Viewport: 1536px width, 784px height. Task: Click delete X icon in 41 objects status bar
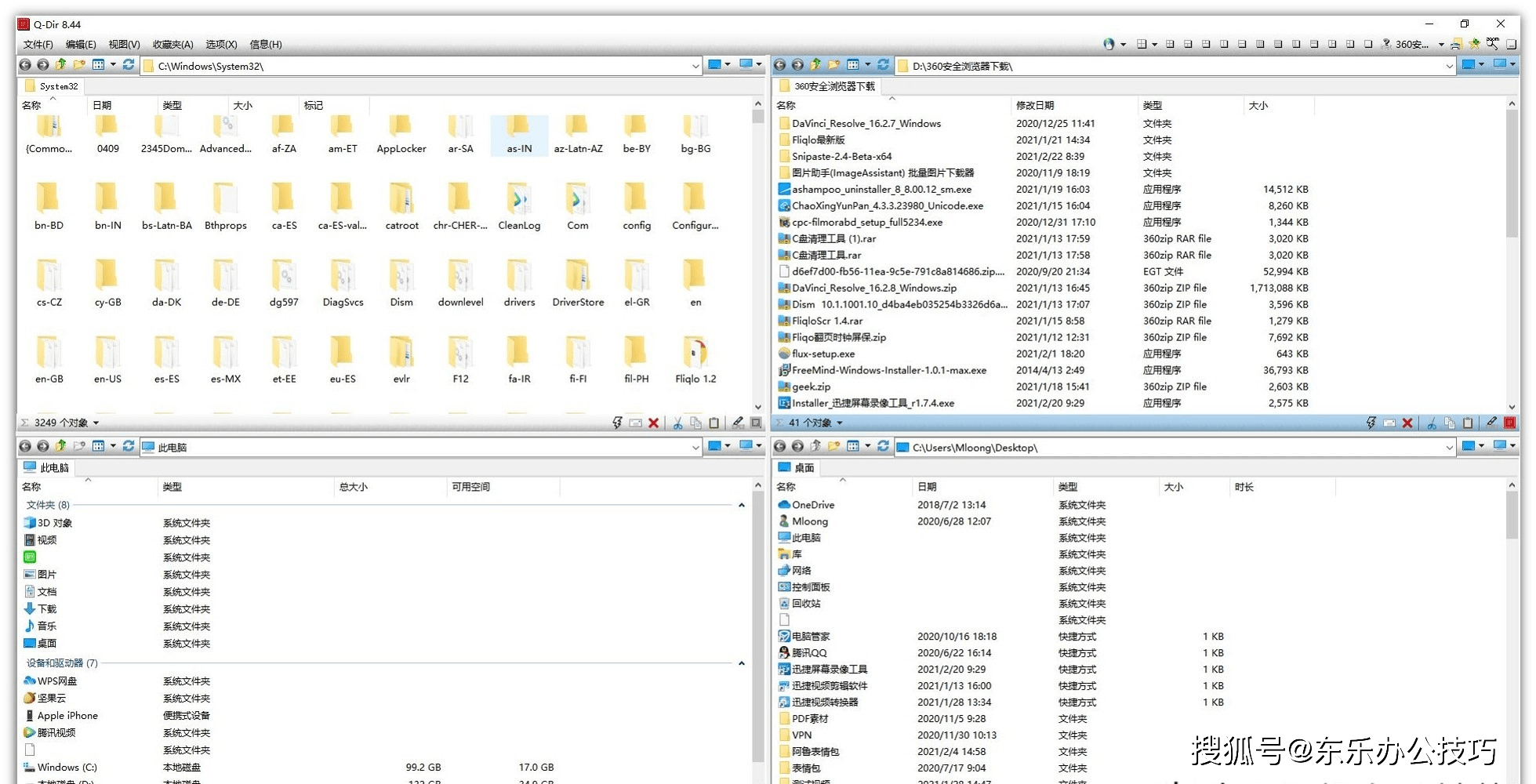(1407, 423)
